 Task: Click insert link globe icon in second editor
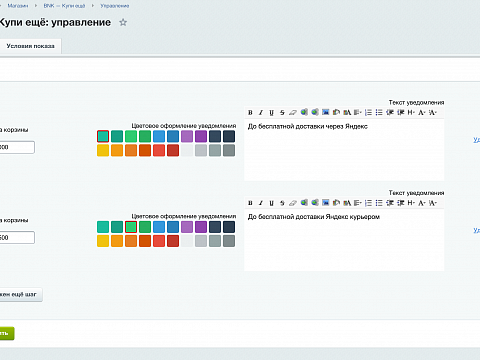[x=304, y=203]
